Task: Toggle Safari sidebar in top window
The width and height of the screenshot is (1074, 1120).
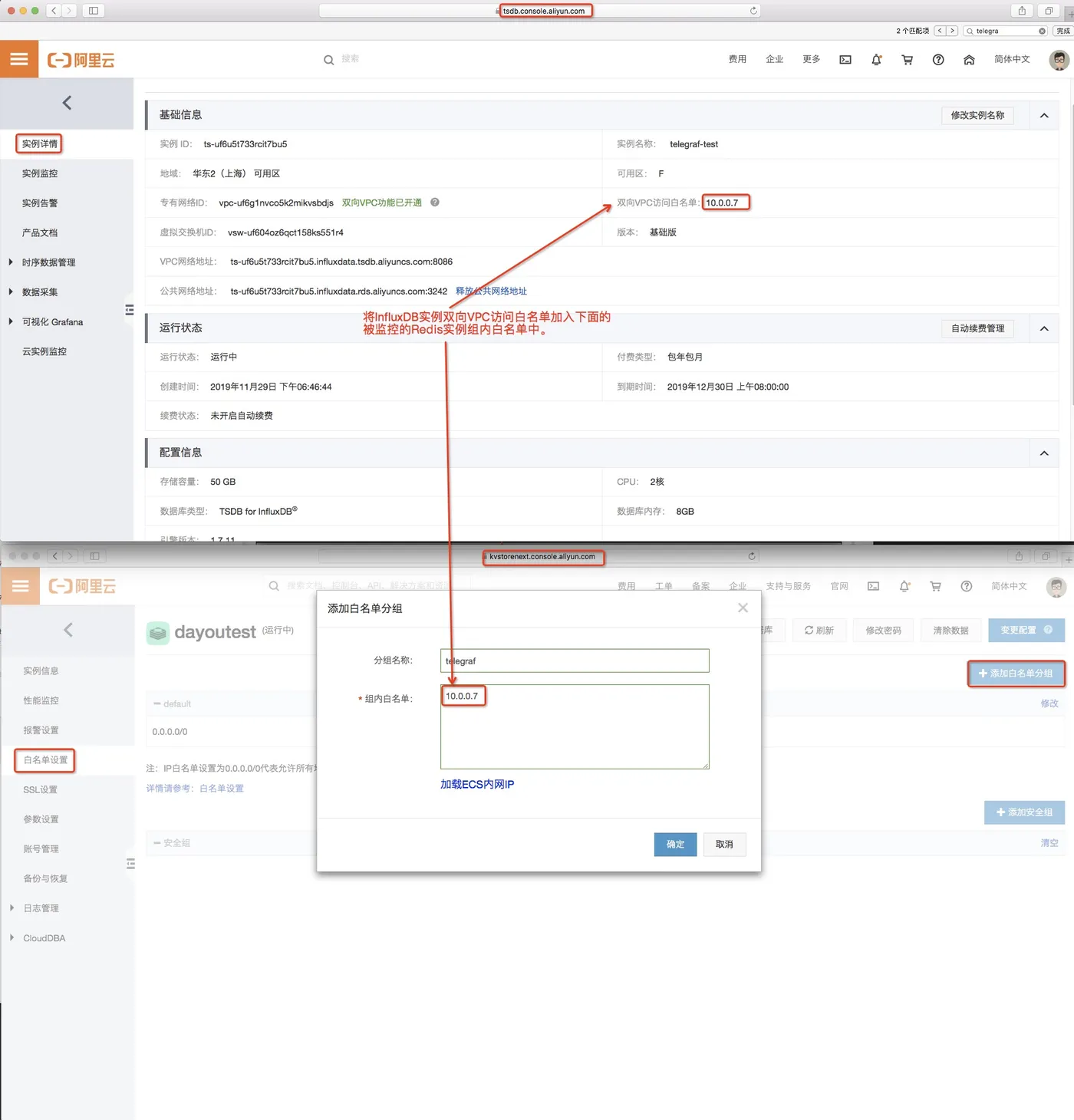Action: pos(94,11)
